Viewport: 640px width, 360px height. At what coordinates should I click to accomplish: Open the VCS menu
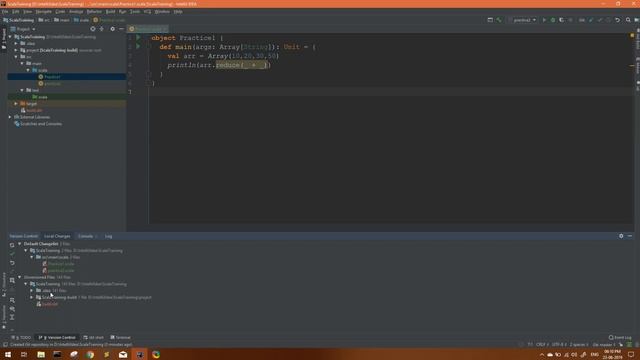coord(147,11)
